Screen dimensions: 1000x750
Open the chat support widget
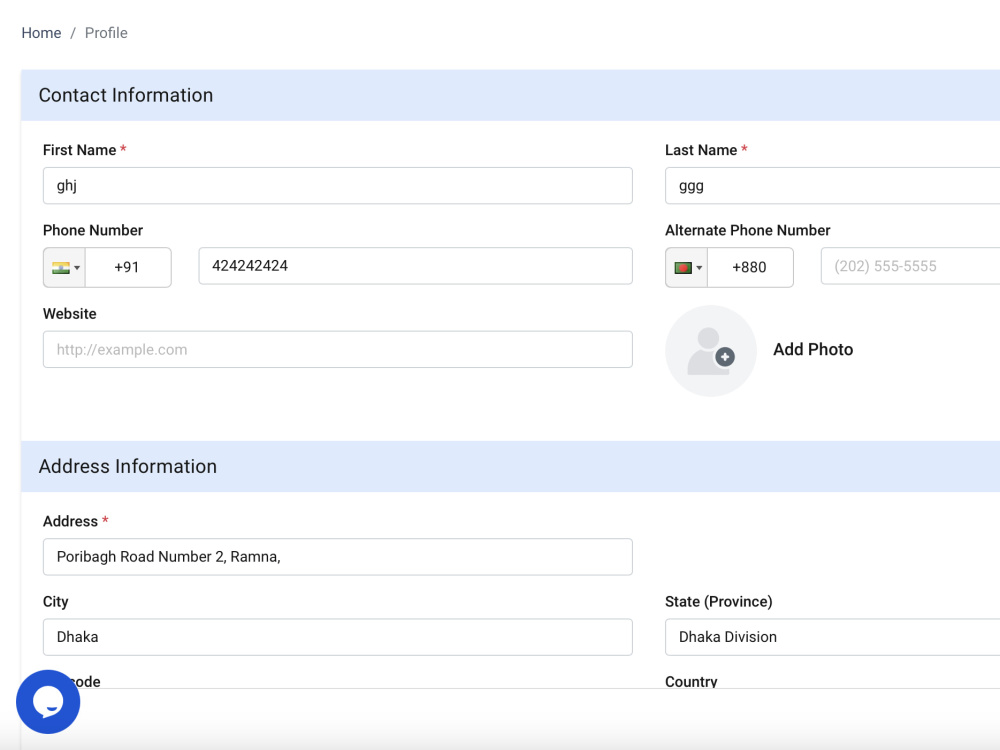[48, 702]
